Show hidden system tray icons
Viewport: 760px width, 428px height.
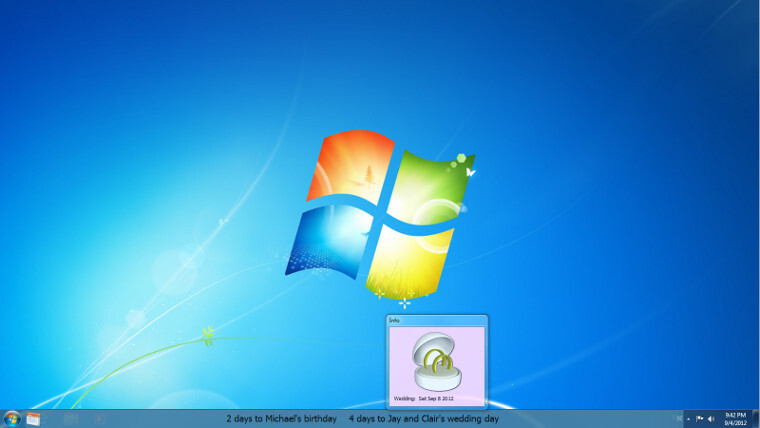tap(688, 419)
